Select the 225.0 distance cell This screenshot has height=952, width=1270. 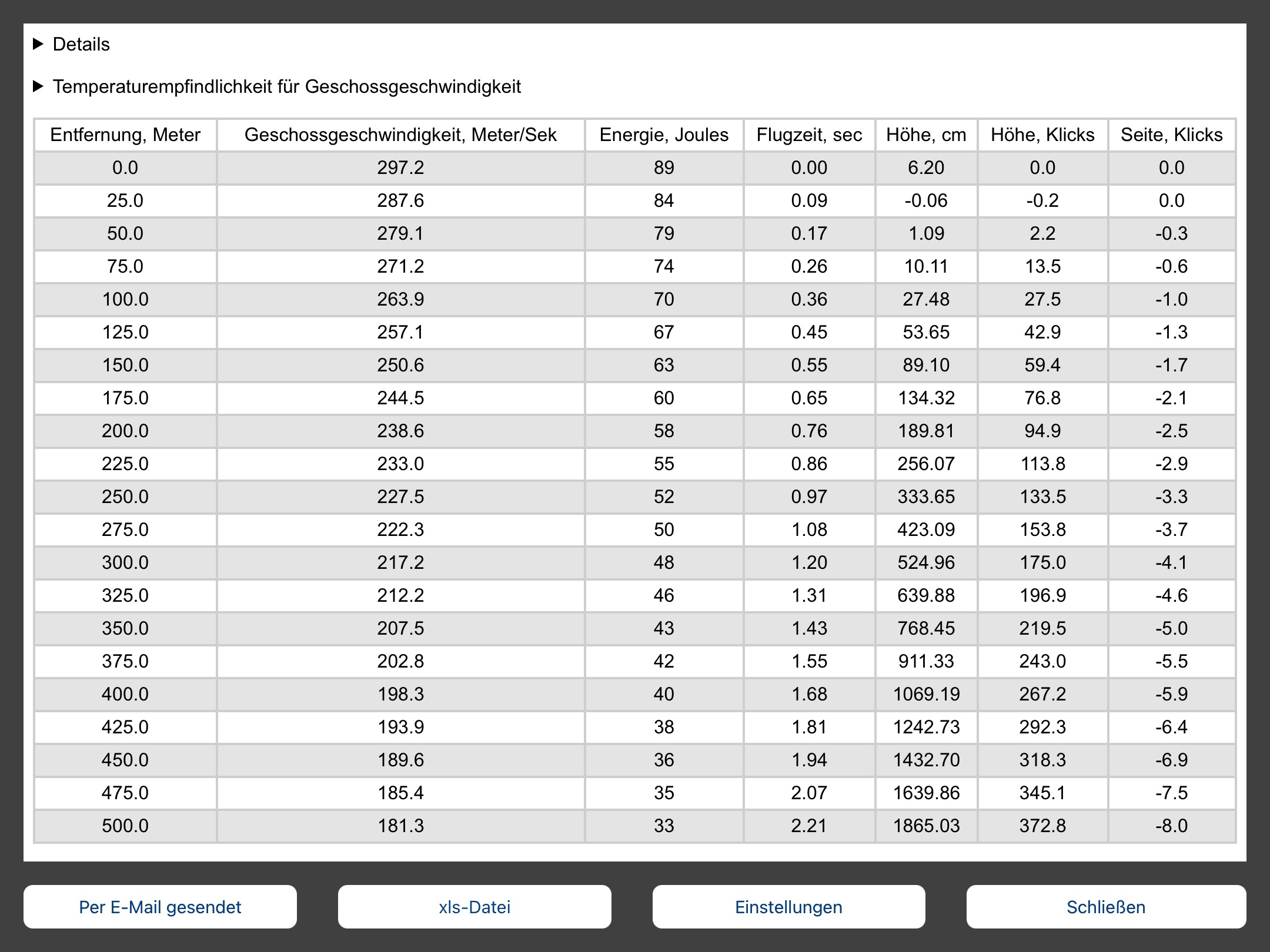[x=125, y=464]
